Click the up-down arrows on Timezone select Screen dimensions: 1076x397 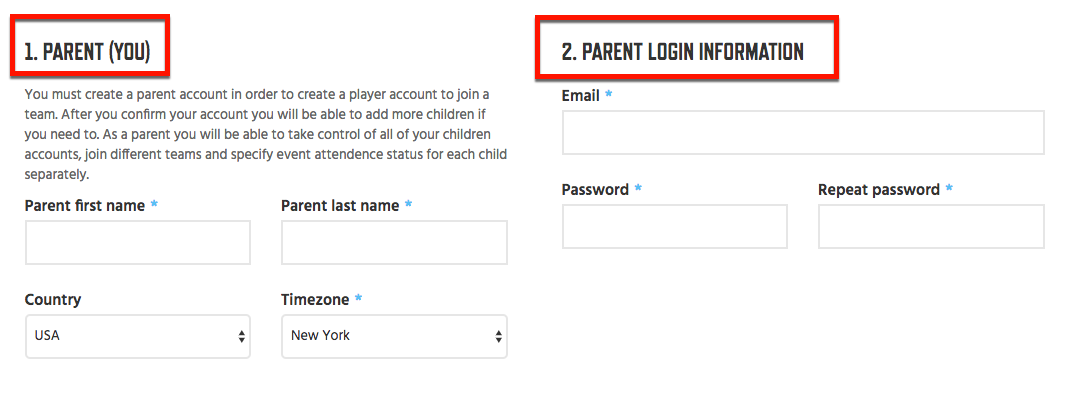click(x=498, y=336)
